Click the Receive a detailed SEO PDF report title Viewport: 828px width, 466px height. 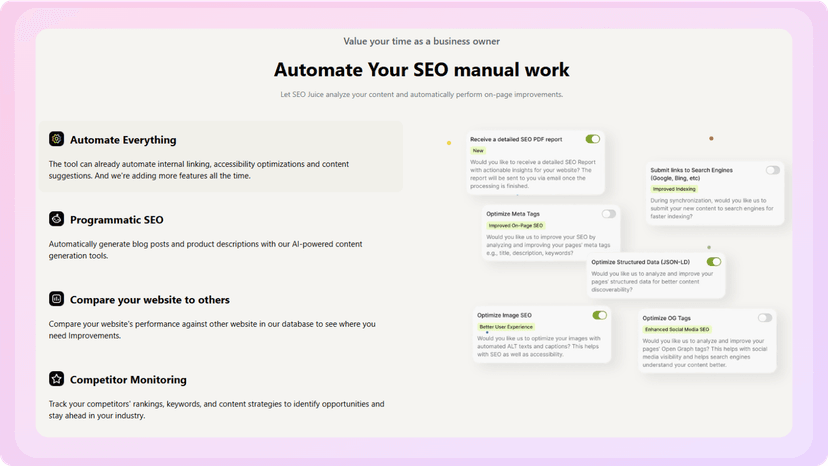pyautogui.click(x=516, y=139)
